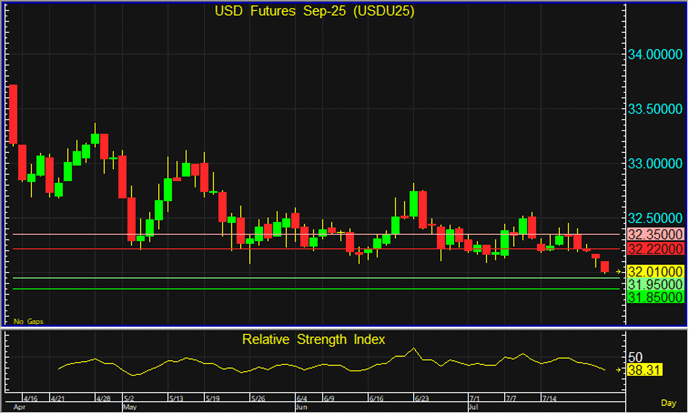This screenshot has height=414, width=689.
Task: Click the chart title USD Futures Sep-25 (USDU25)
Action: pos(314,12)
